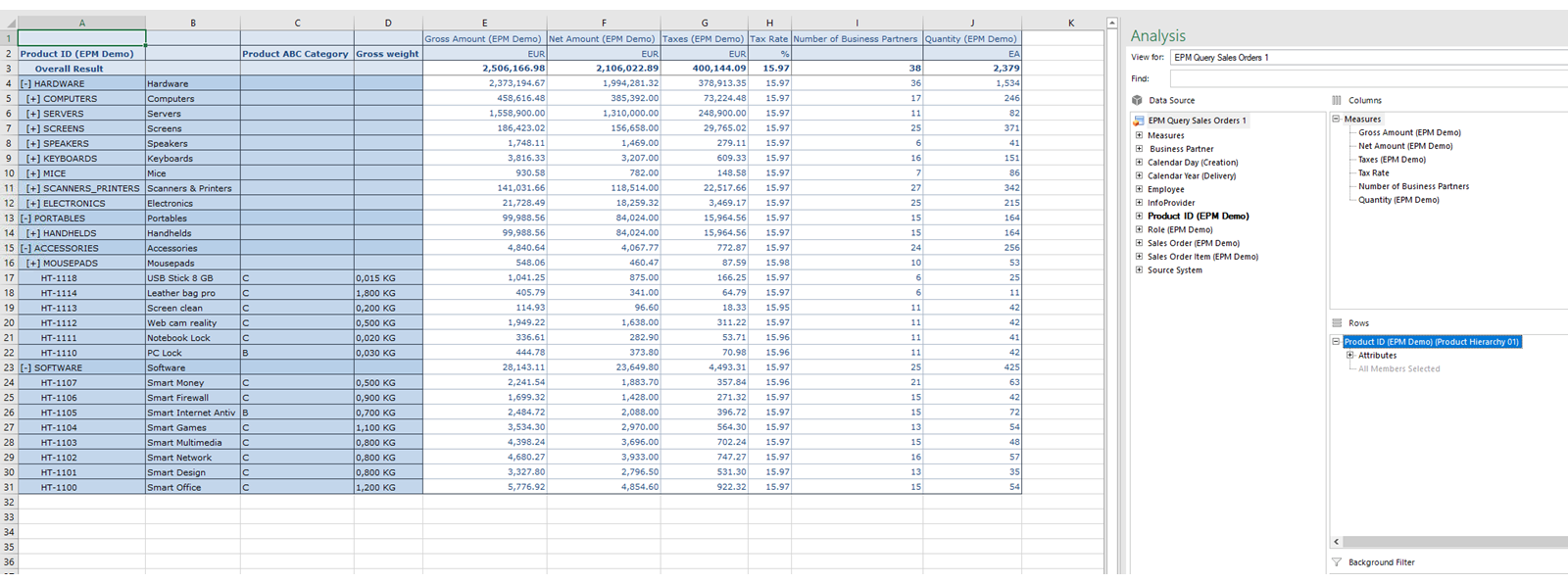
Task: Select Gross Amount (EPM Demo) in Columns
Action: 1409,132
